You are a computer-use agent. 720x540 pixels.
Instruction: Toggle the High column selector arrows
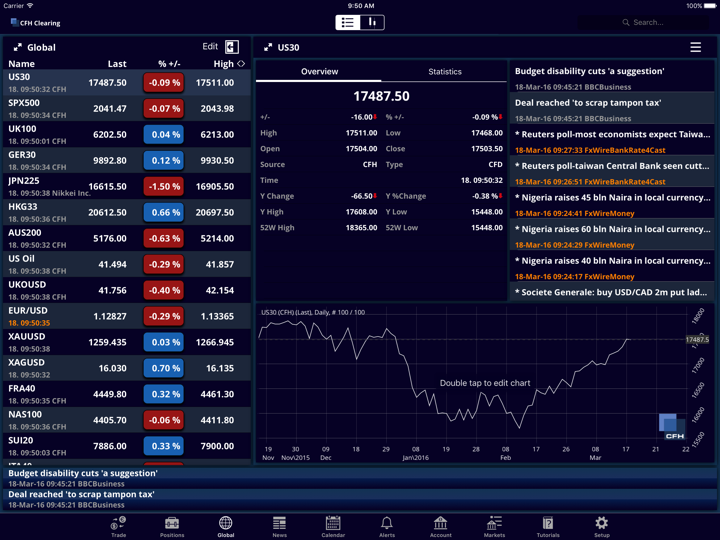[241, 64]
